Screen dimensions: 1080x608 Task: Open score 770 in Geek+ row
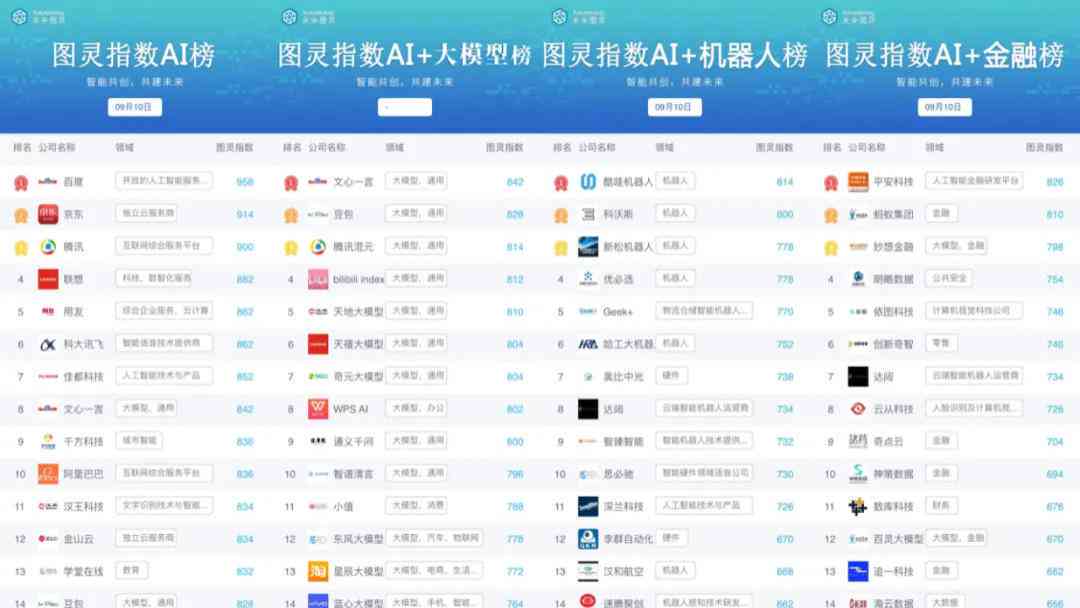pos(785,312)
